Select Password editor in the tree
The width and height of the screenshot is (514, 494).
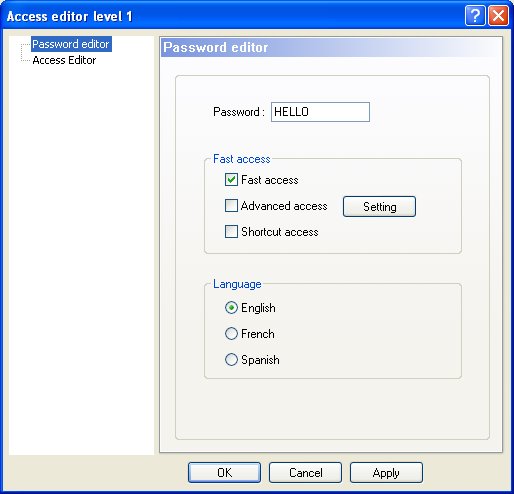pos(71,44)
